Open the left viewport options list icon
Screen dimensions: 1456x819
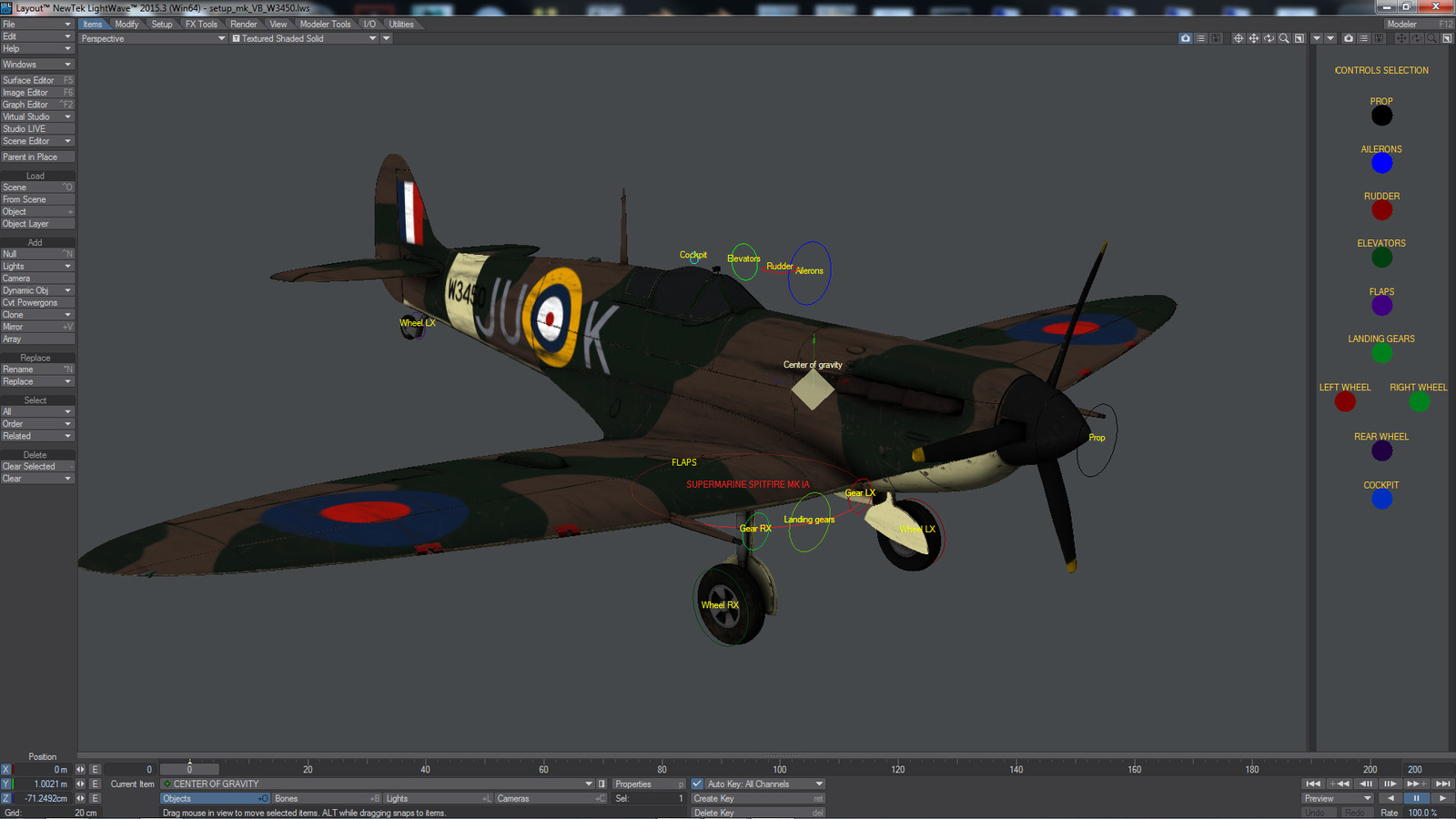coord(1201,38)
